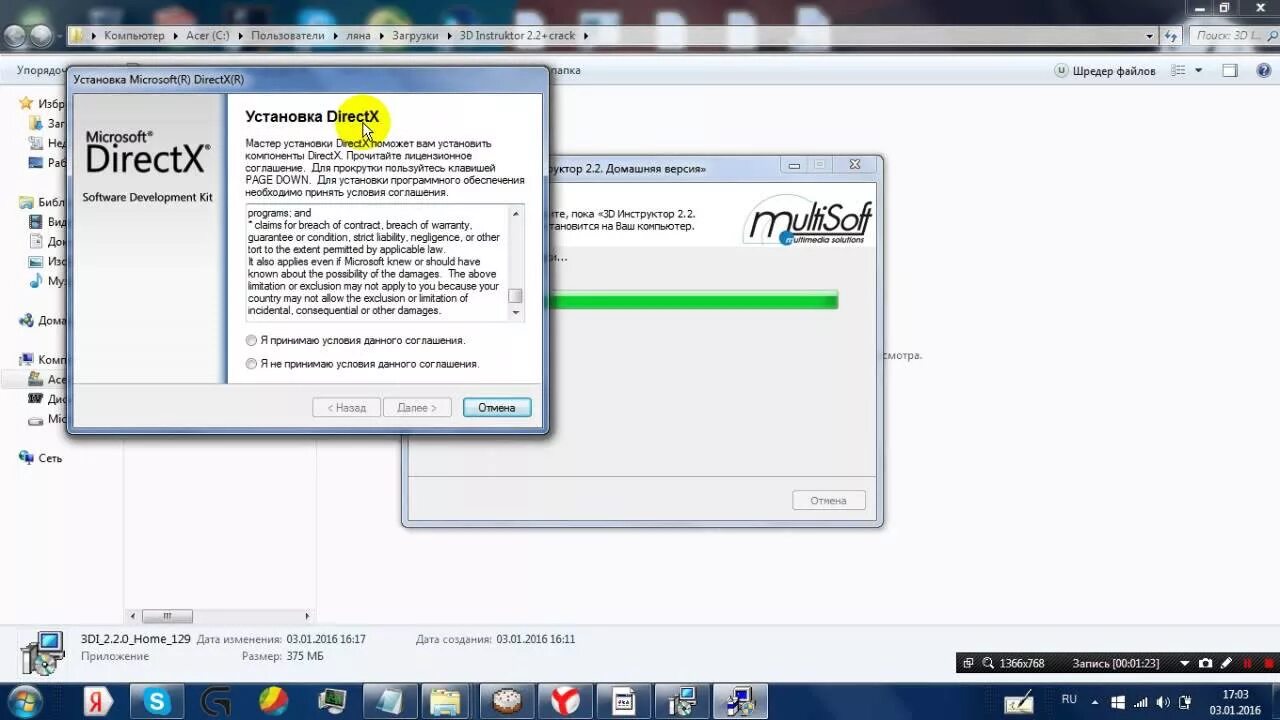1280x720 pixels.
Task: Show hidden tray icons arrow
Action: (x=1095, y=702)
